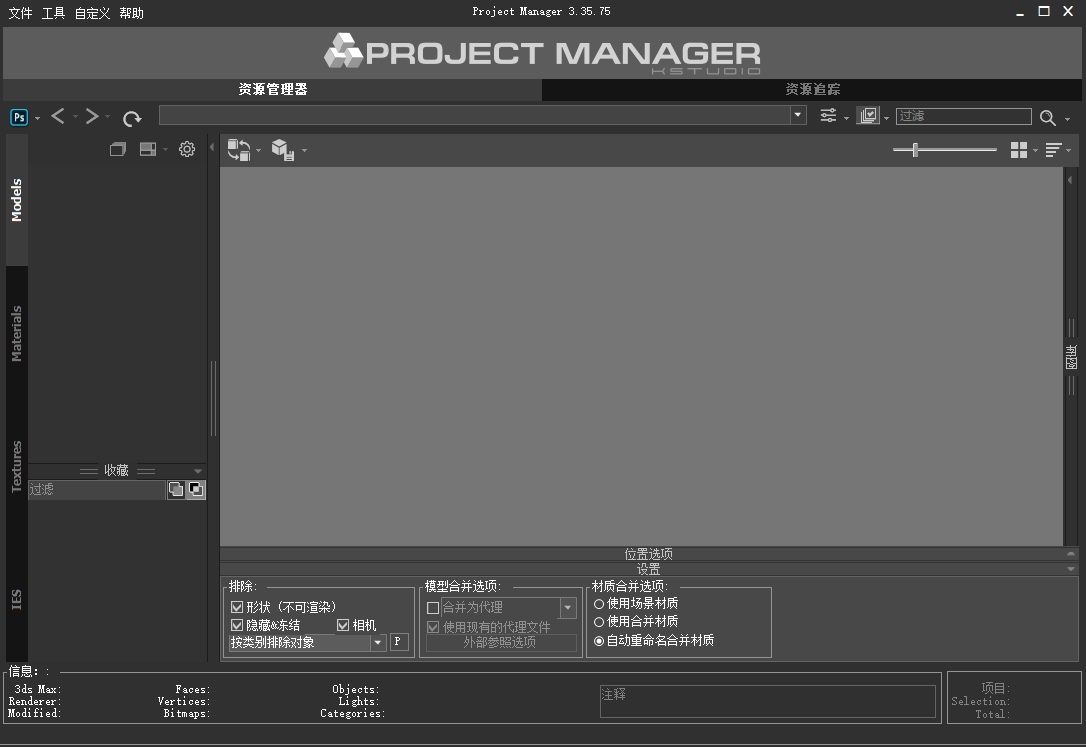1086x747 pixels.
Task: Select the Materials side tab
Action: (17, 334)
